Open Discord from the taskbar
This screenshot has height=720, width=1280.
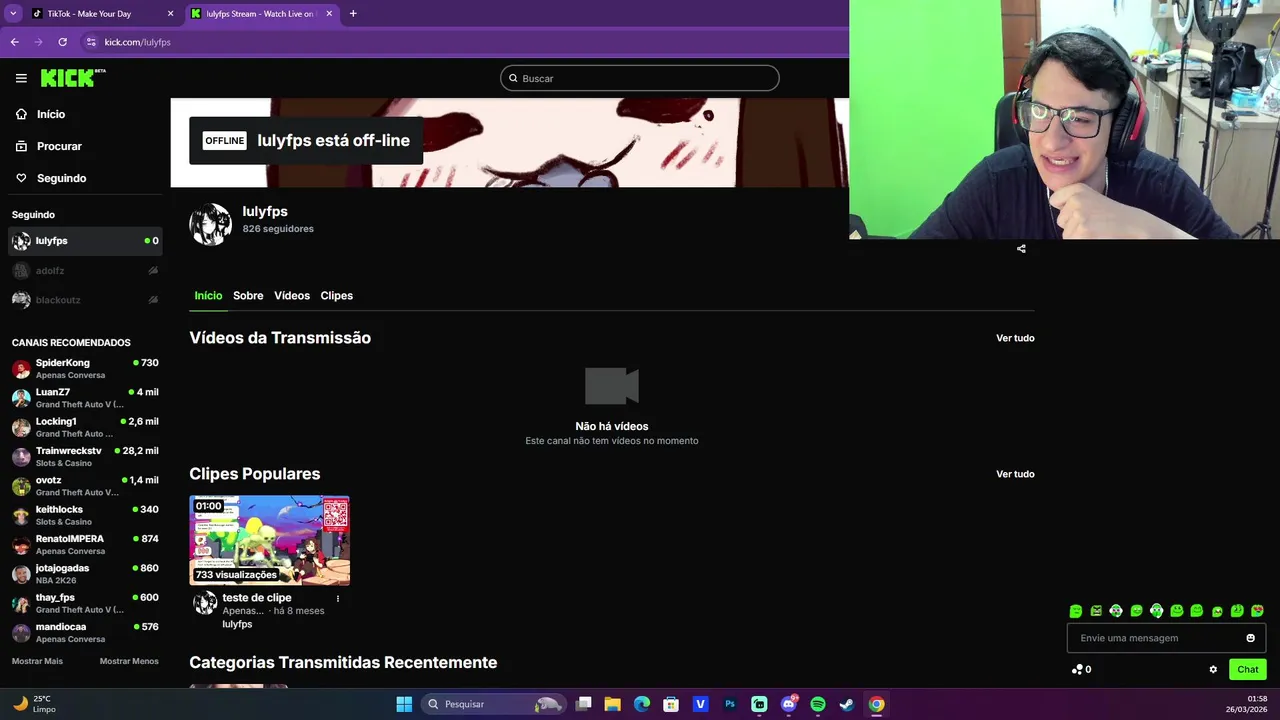point(789,704)
